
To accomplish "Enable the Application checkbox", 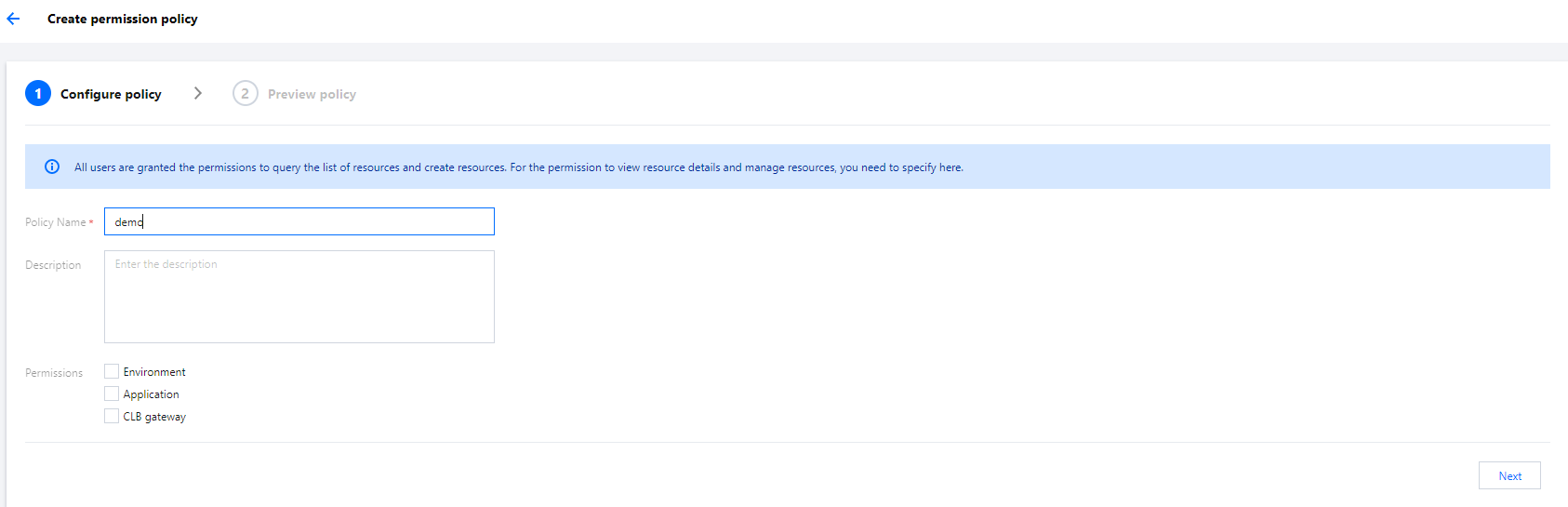I will 112,394.
